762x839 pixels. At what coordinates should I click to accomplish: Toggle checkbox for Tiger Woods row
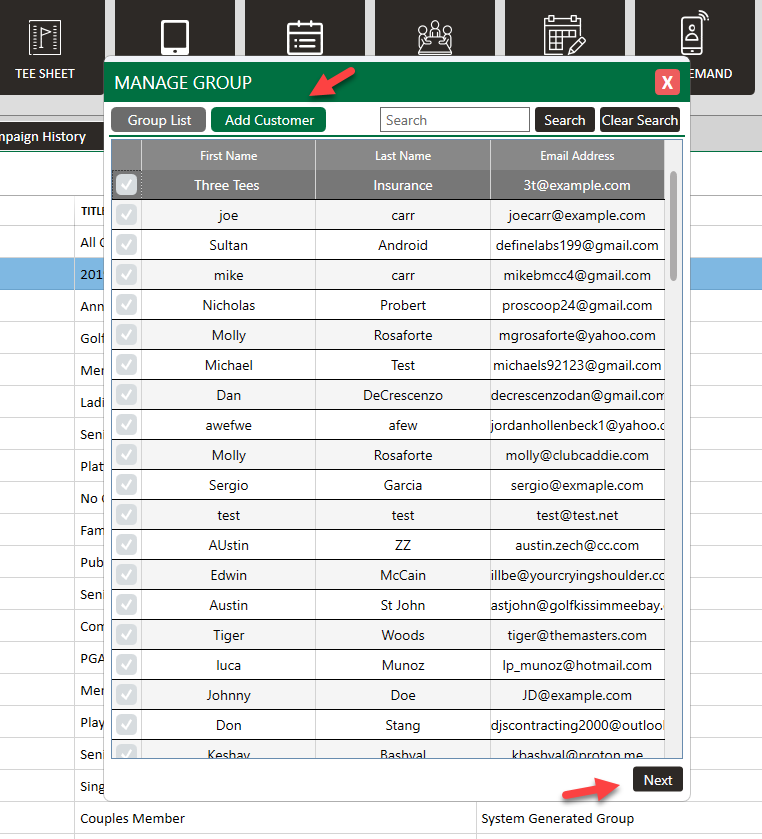(126, 635)
